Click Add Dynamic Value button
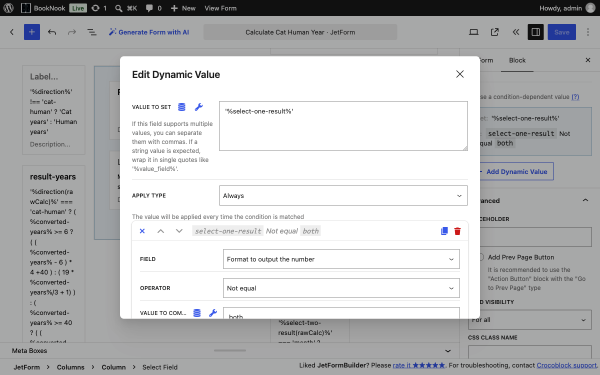The height and width of the screenshot is (375, 600). click(517, 172)
